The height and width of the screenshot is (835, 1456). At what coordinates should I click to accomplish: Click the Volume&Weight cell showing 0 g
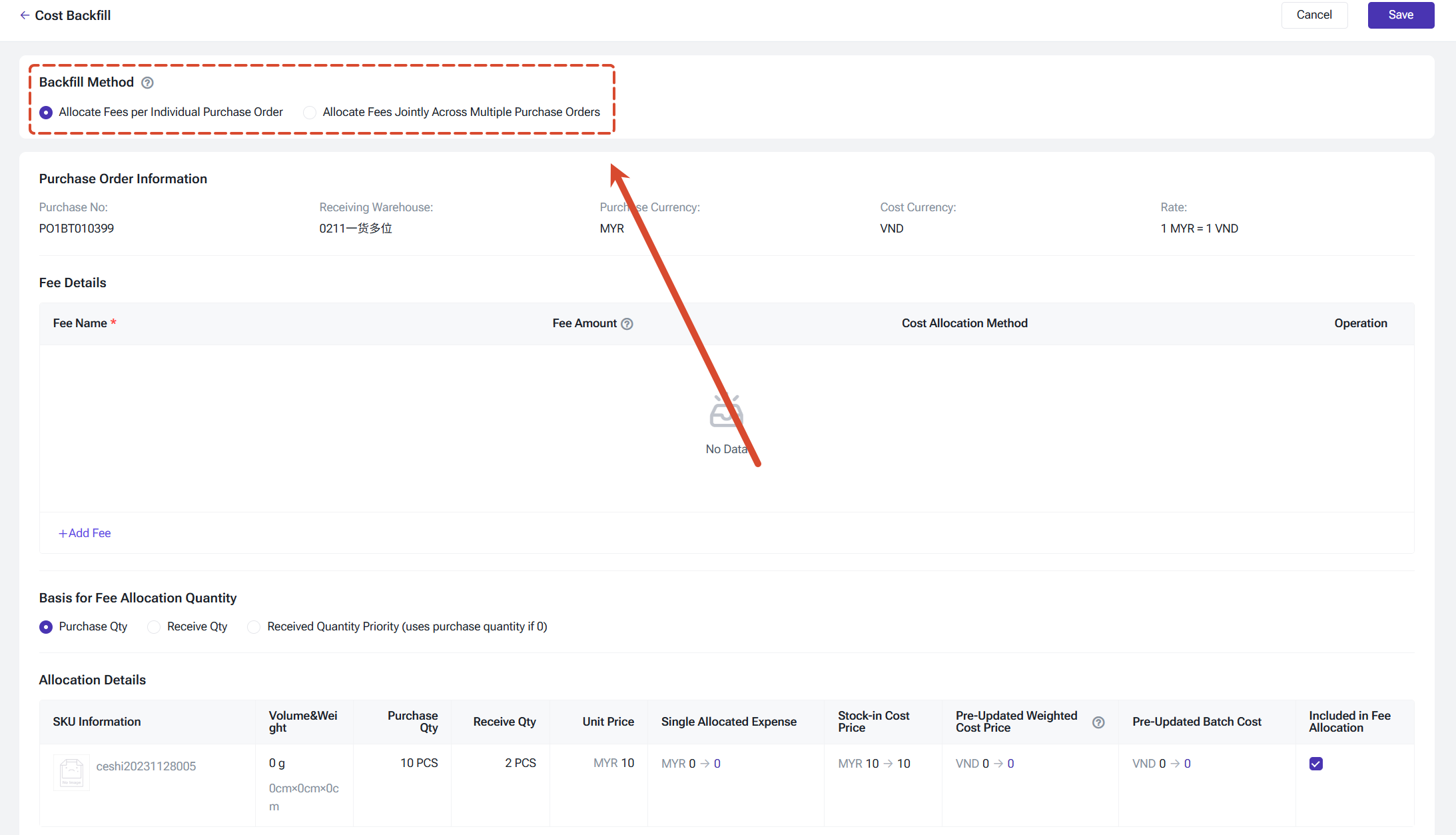[277, 763]
